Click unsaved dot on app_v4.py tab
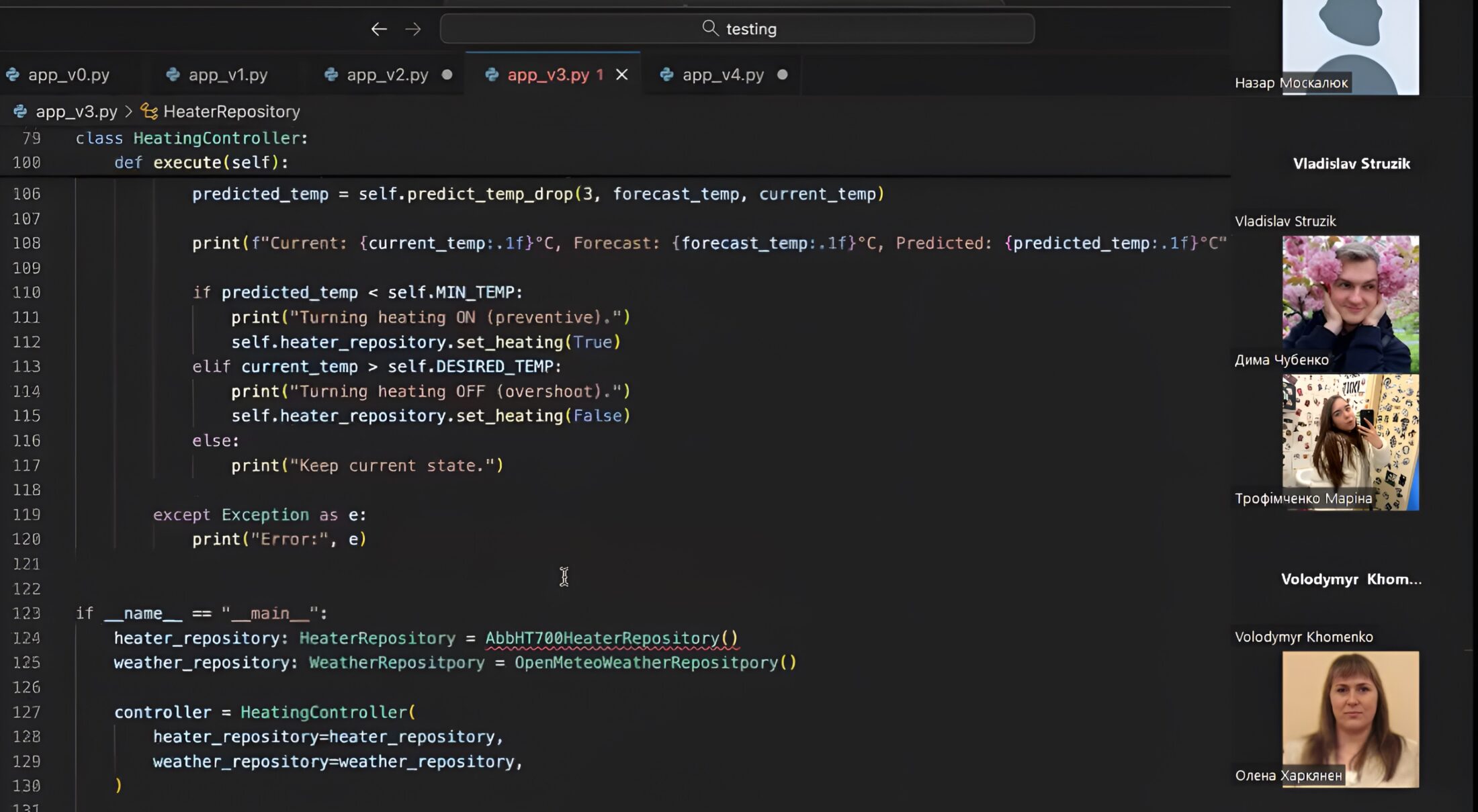 (x=783, y=75)
